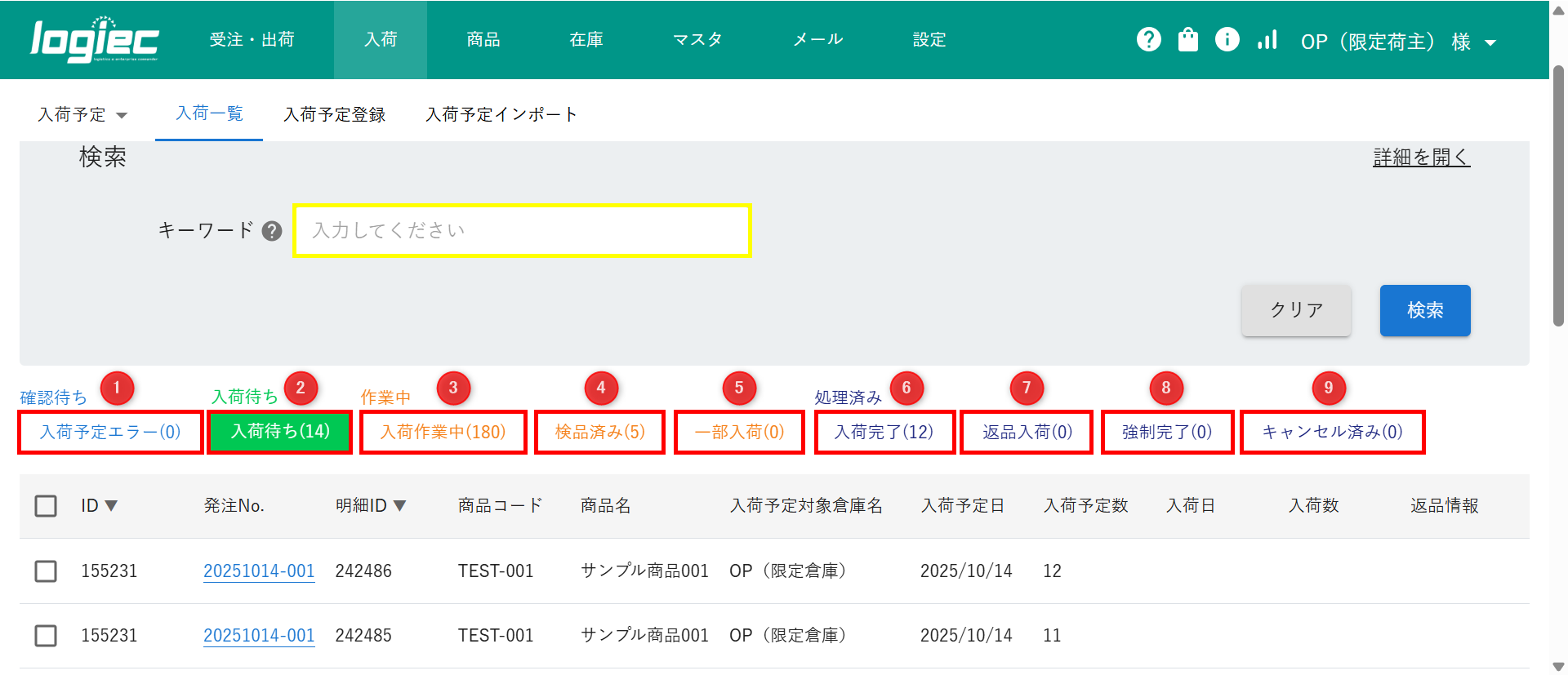The width and height of the screenshot is (1568, 675).
Task: Open the shopping bag icon in header
Action: point(1187,39)
